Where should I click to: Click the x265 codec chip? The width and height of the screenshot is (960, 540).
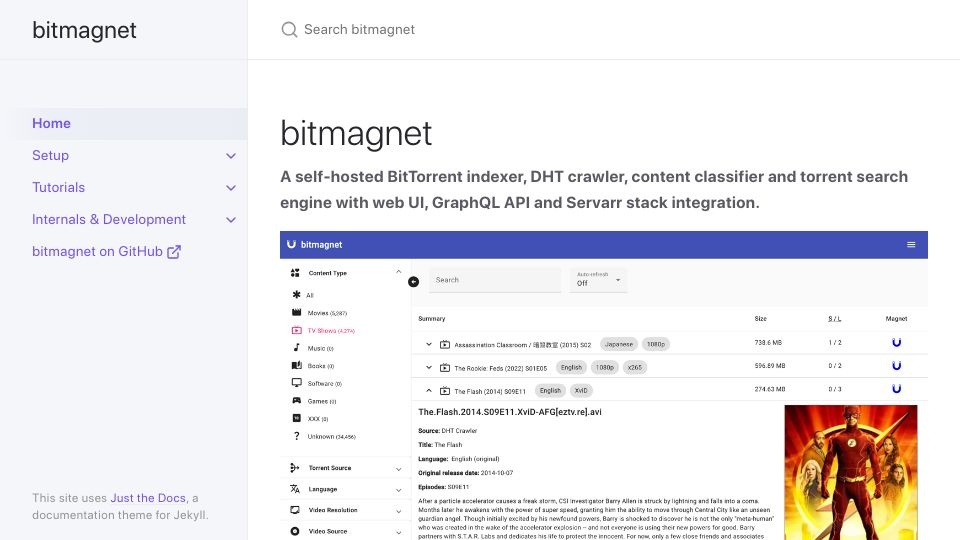click(635, 367)
